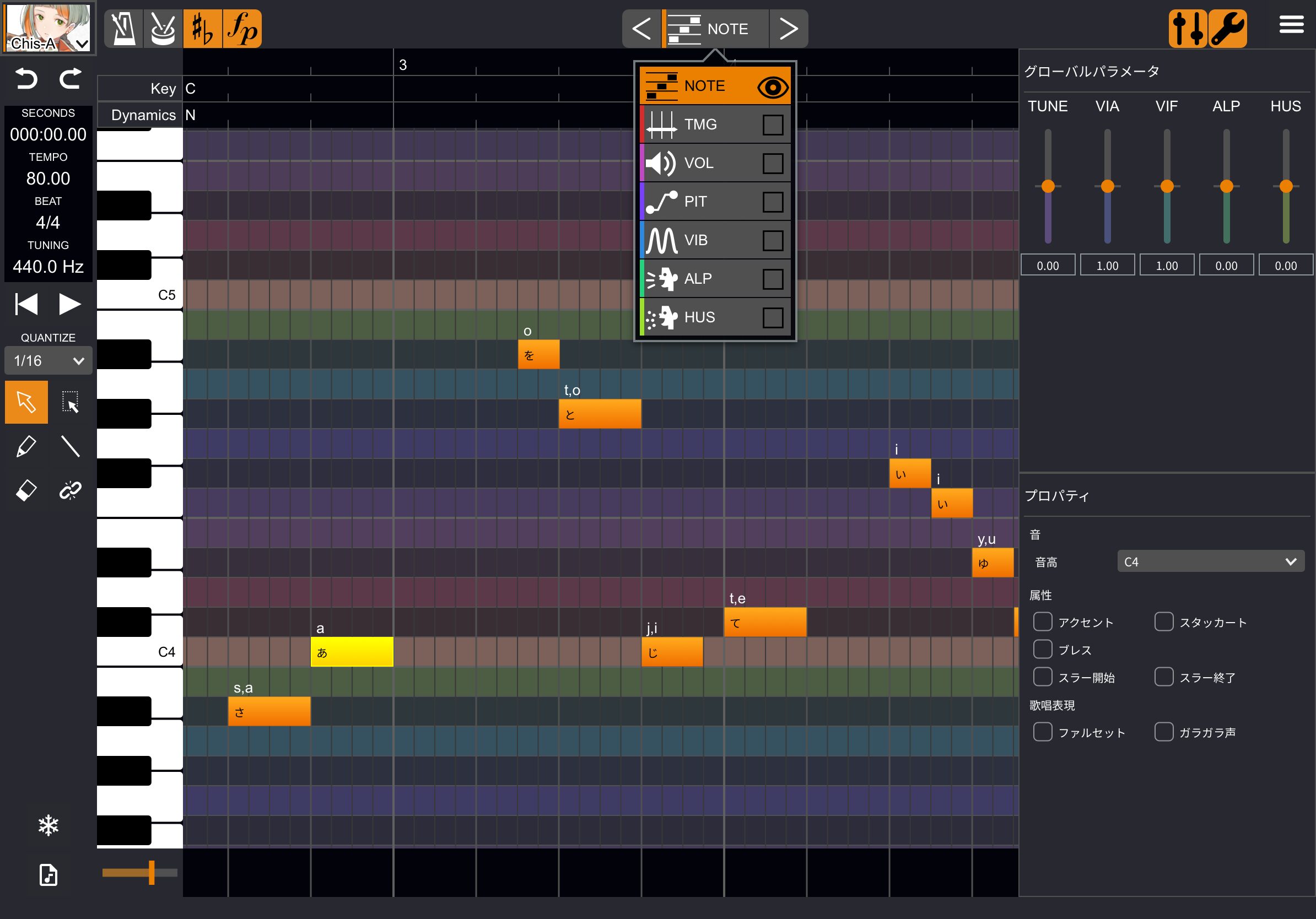
Task: Select the range selection tool
Action: 70,402
